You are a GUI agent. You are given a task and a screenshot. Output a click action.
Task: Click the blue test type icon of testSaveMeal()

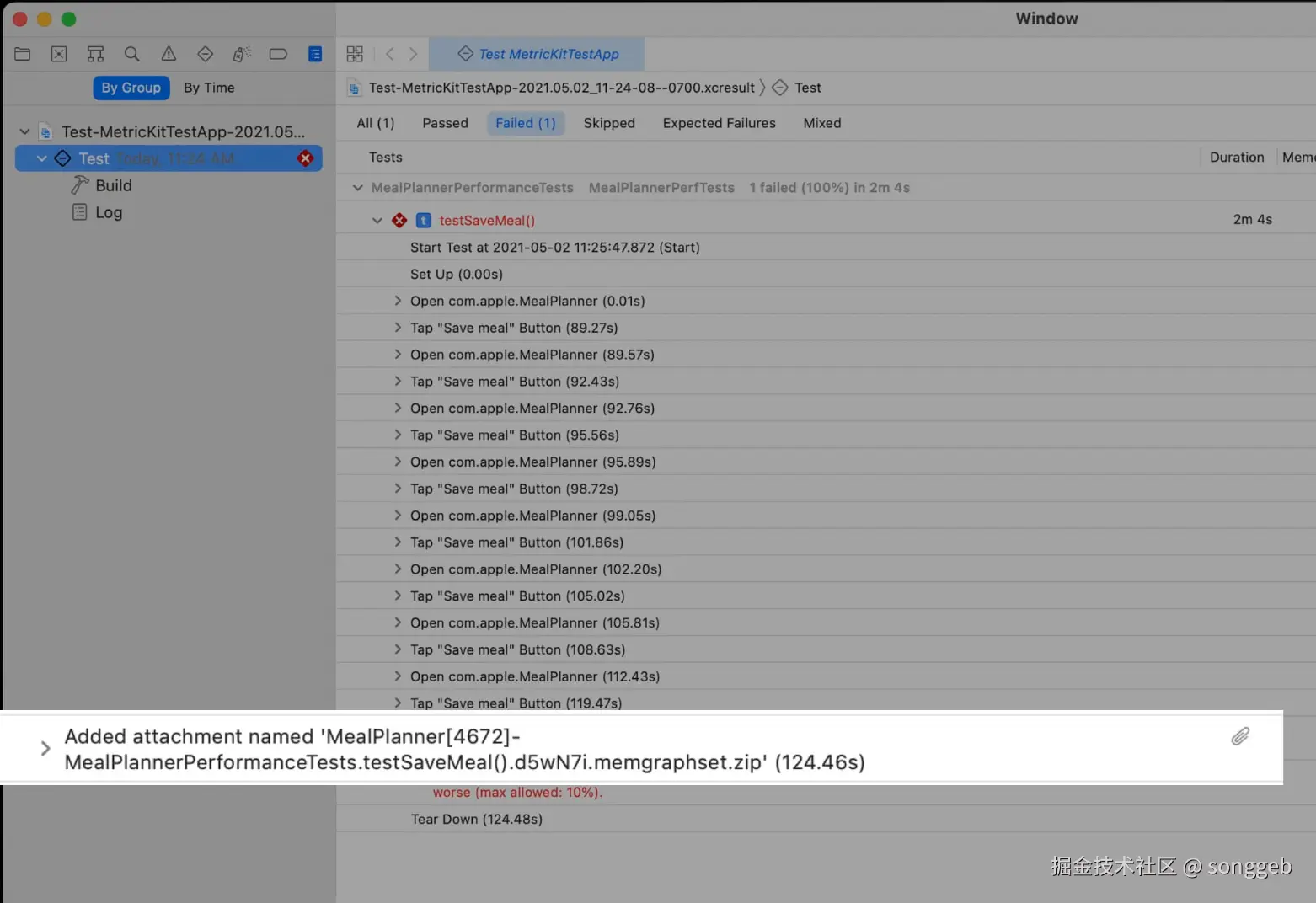coord(424,221)
